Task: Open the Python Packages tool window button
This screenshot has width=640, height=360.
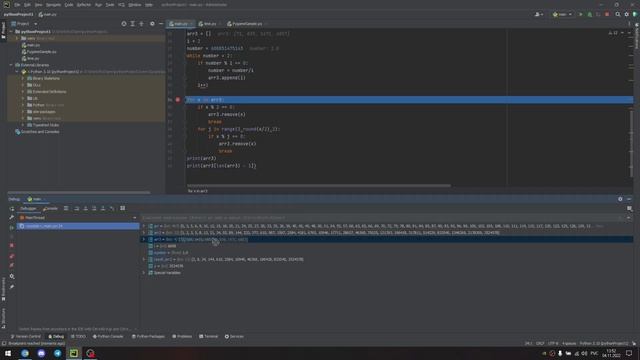Action: point(148,337)
